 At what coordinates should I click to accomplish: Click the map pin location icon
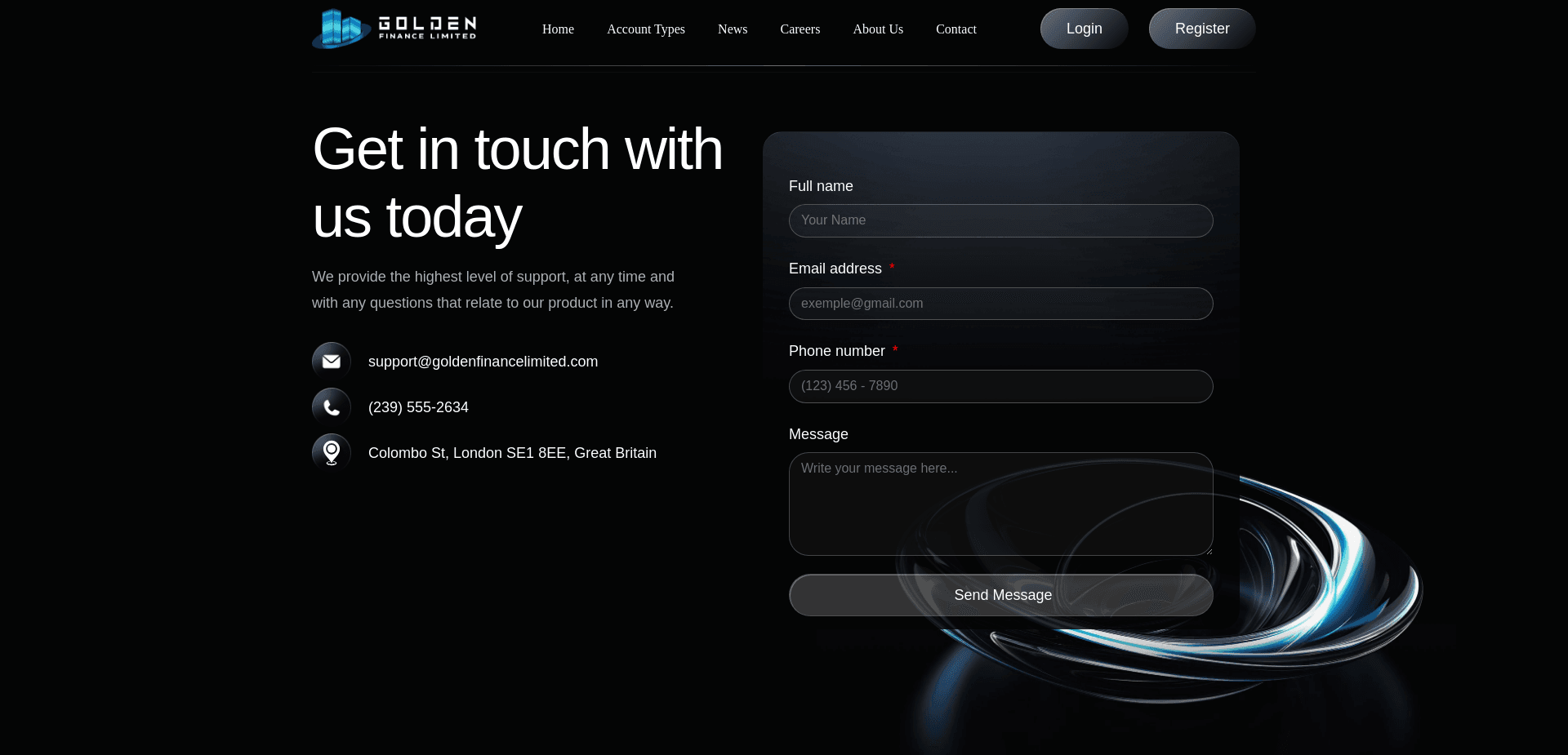coord(332,452)
